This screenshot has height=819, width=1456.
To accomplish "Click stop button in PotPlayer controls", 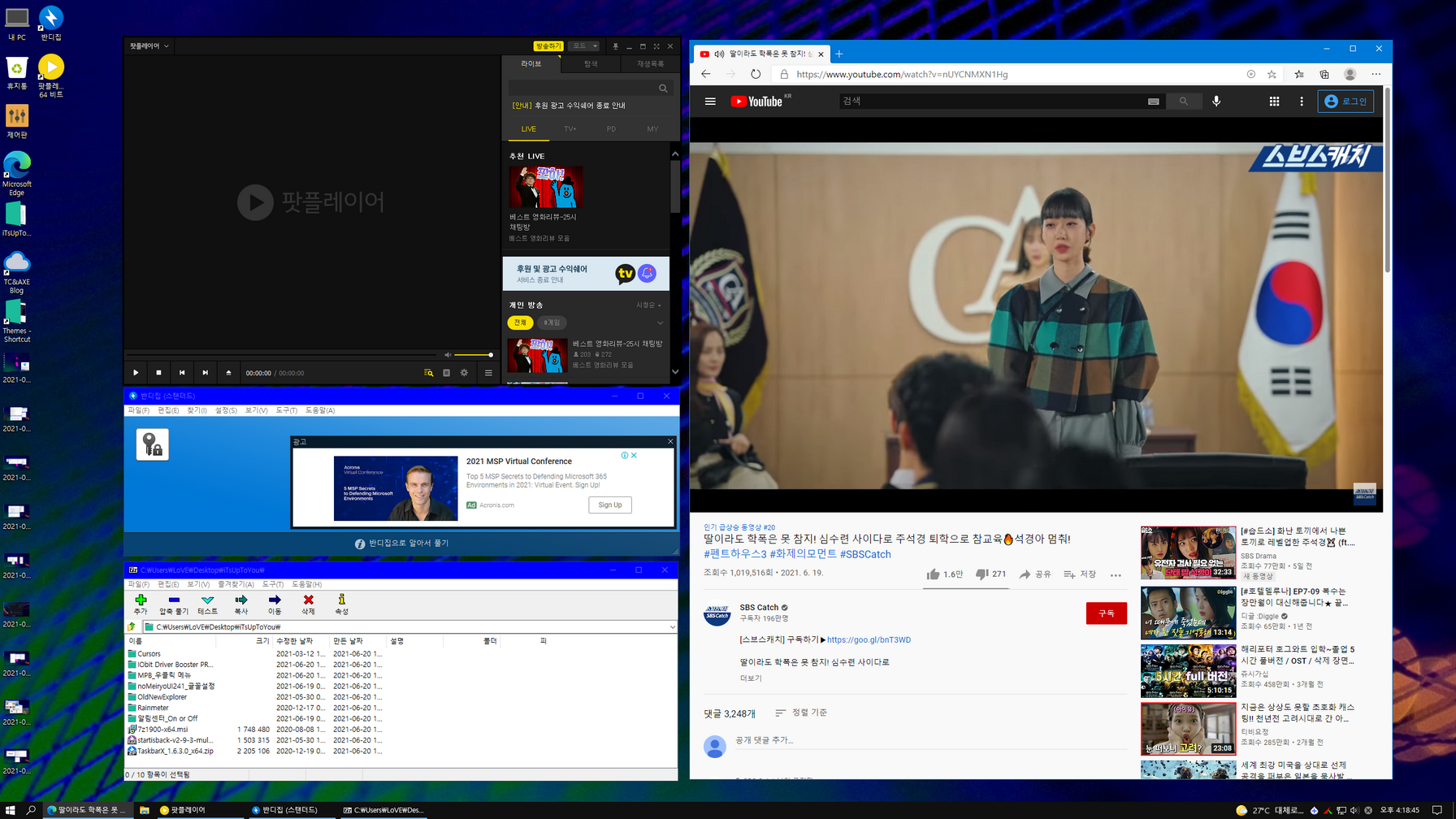I will click(x=158, y=373).
